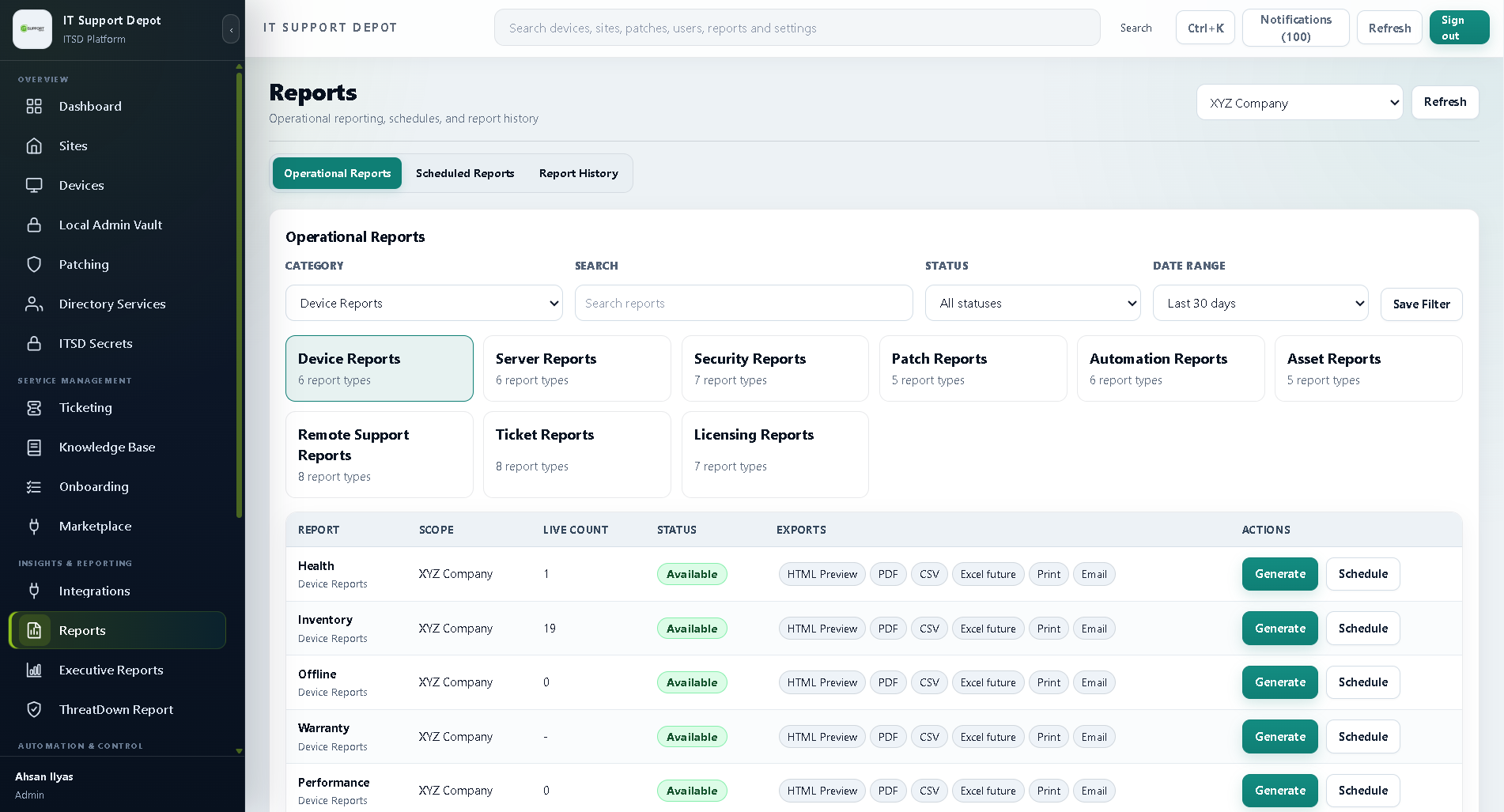This screenshot has height=812, width=1504.
Task: Click the IT Support Depot logo
Action: pyautogui.click(x=32, y=28)
